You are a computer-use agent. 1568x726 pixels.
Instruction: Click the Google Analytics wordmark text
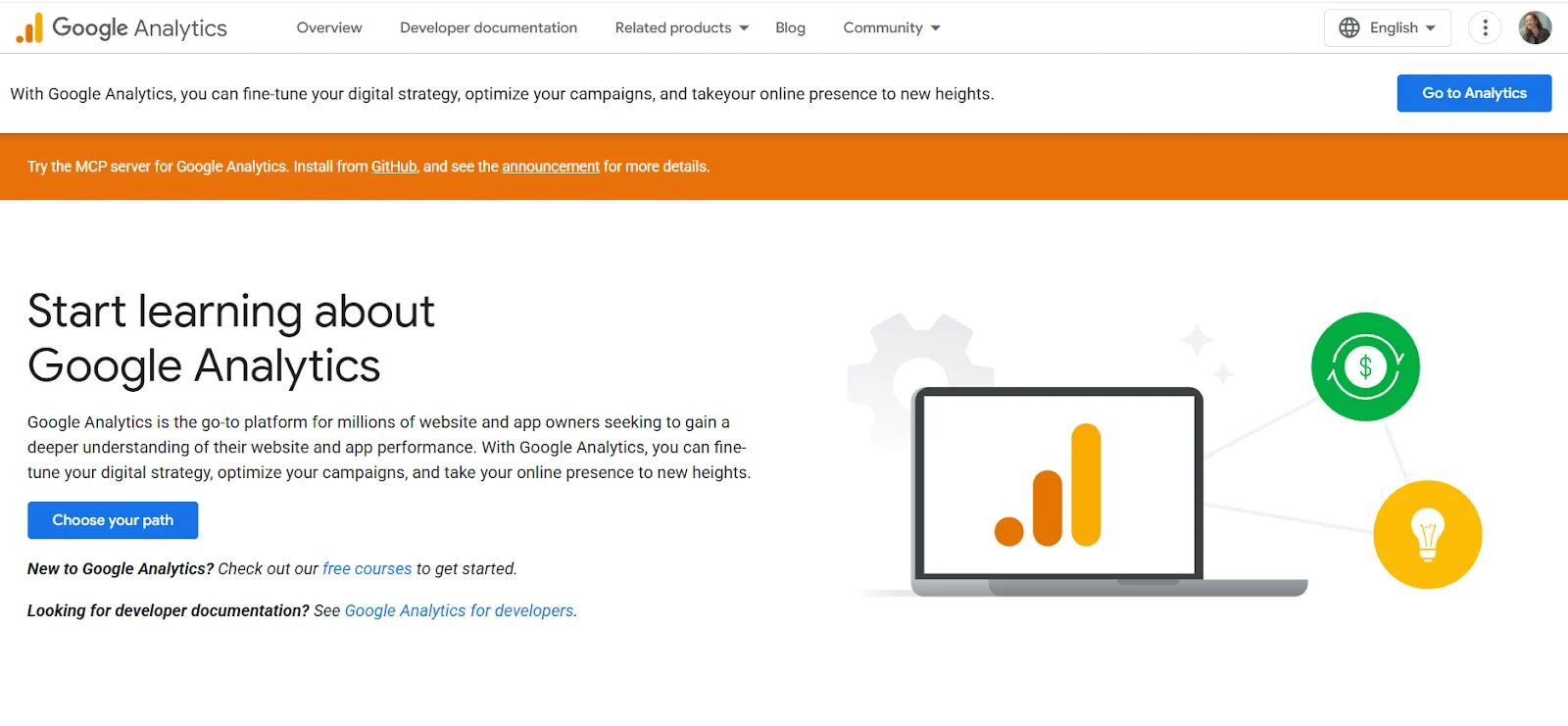139,28
